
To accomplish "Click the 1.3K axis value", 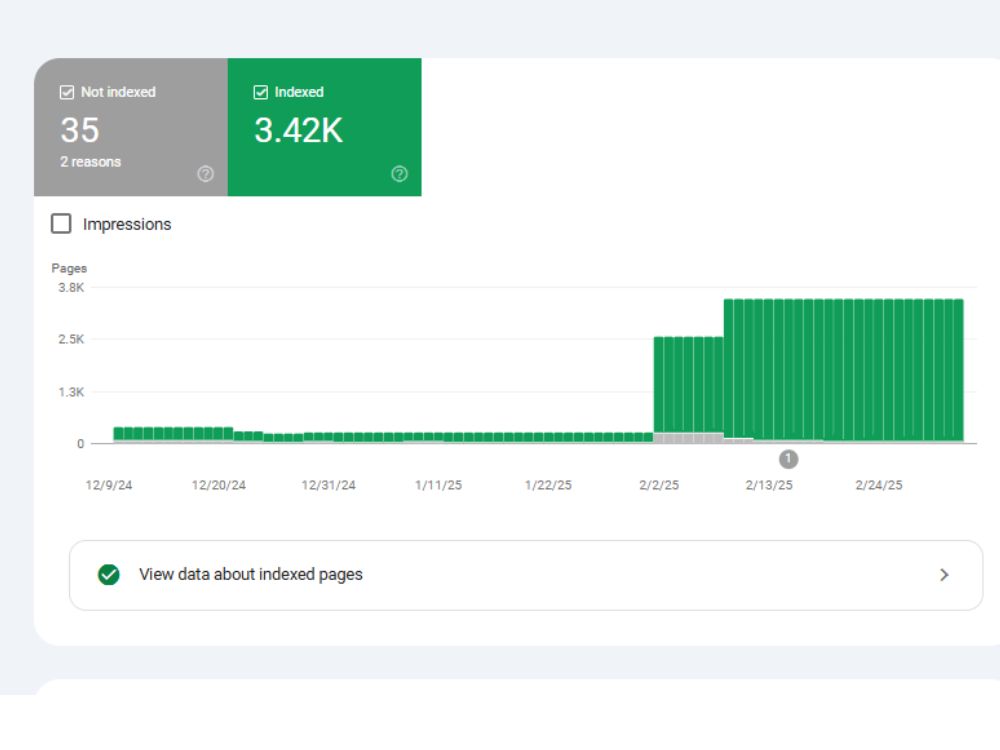I will (71, 392).
